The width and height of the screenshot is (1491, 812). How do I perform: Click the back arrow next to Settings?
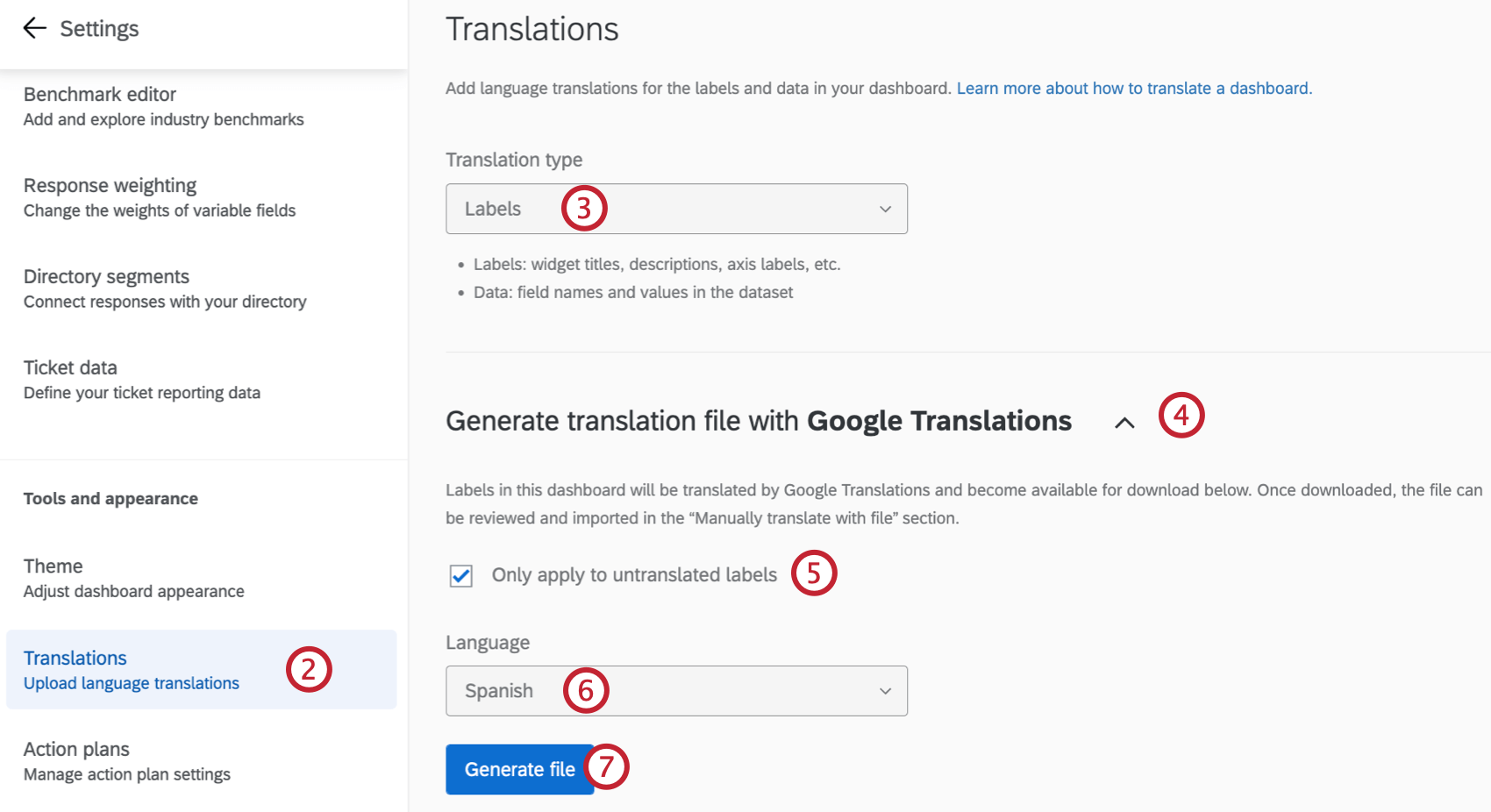click(x=34, y=28)
